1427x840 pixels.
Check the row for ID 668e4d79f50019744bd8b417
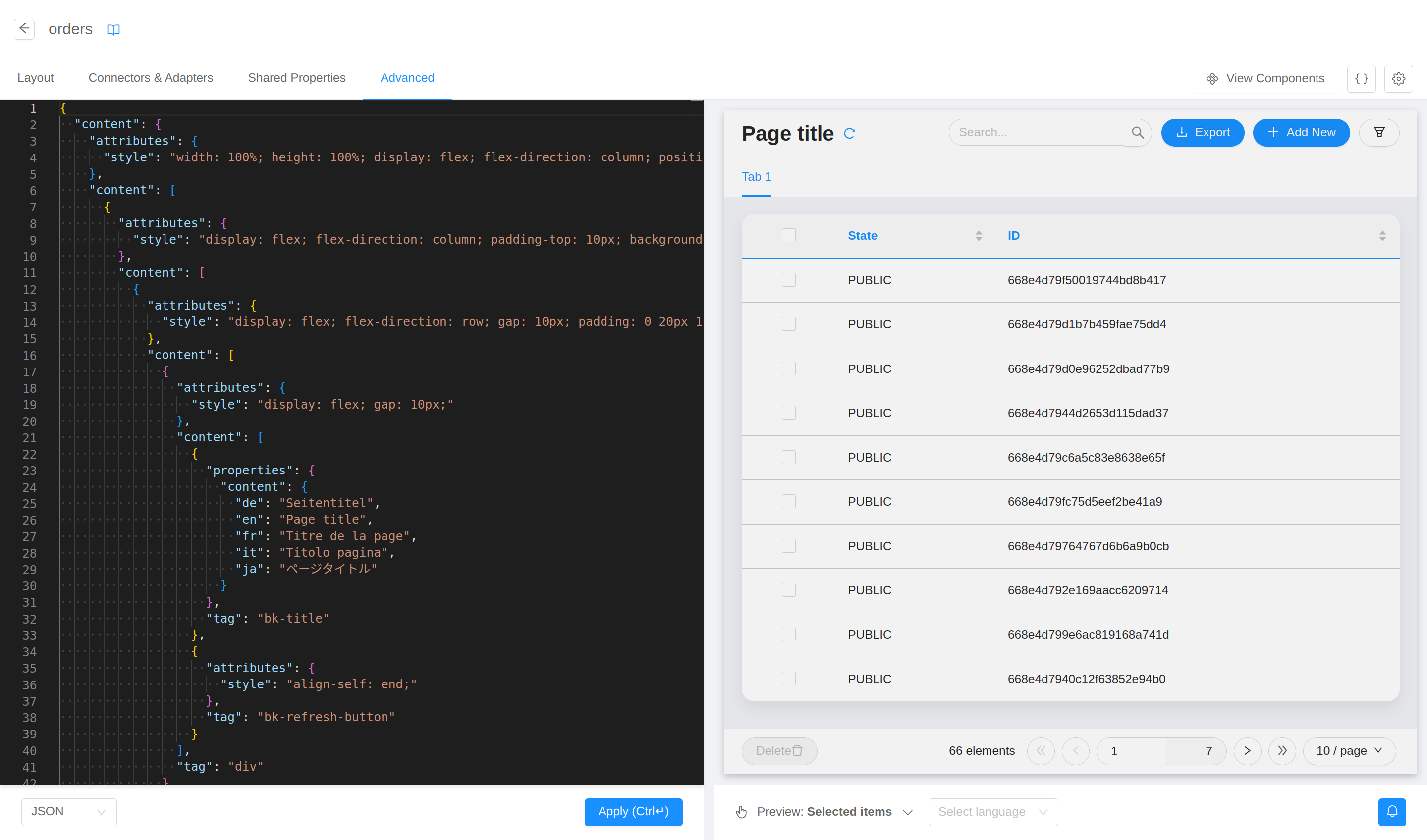(788, 280)
